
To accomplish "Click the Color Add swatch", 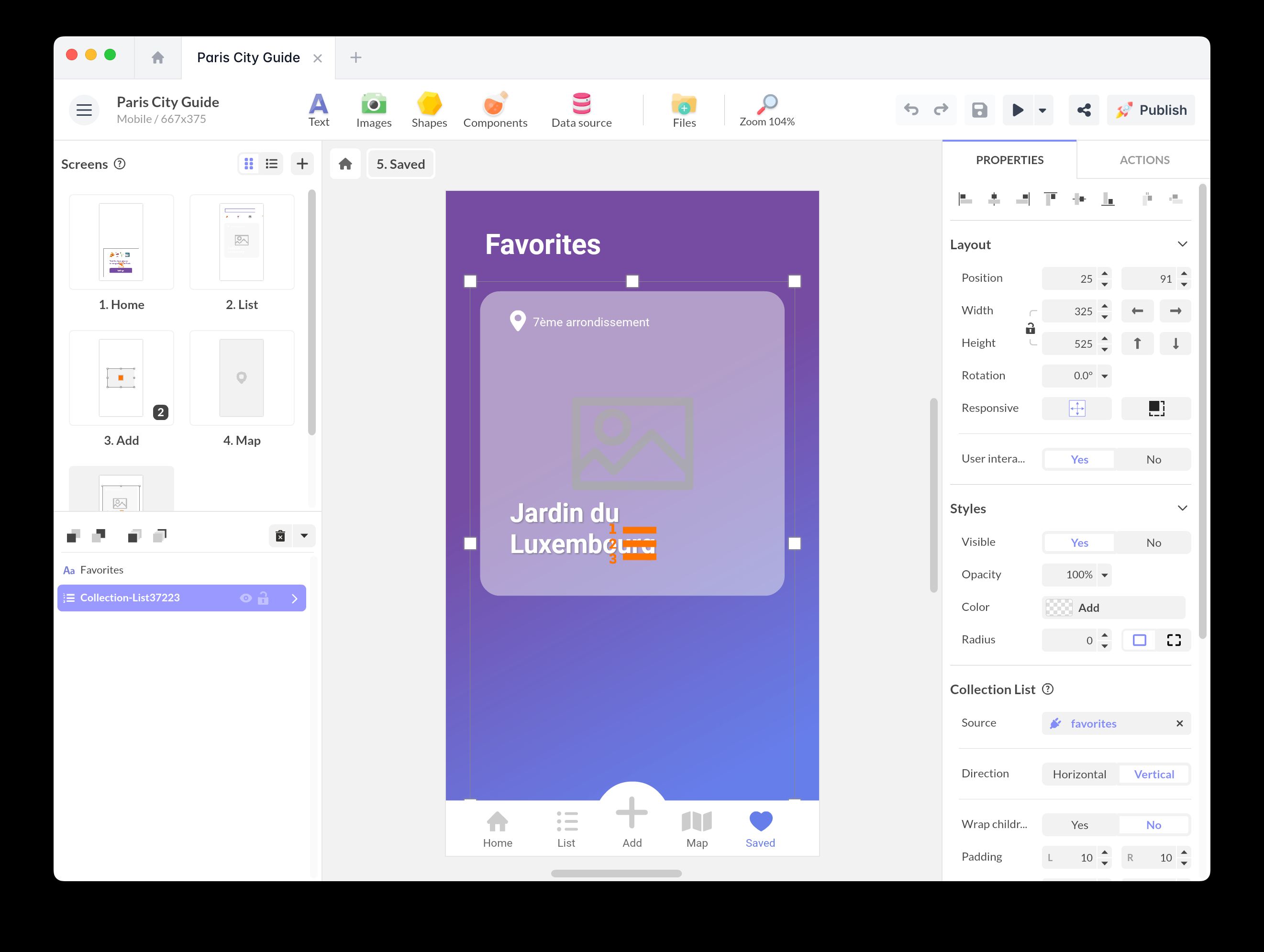I will (1058, 608).
